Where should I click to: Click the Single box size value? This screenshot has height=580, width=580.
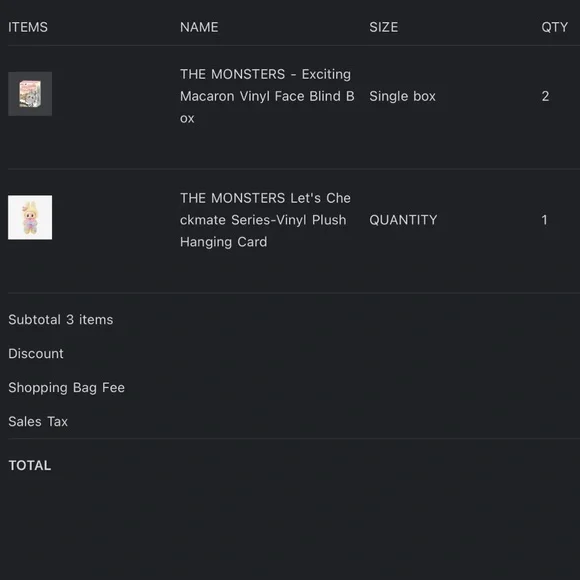pyautogui.click(x=402, y=96)
